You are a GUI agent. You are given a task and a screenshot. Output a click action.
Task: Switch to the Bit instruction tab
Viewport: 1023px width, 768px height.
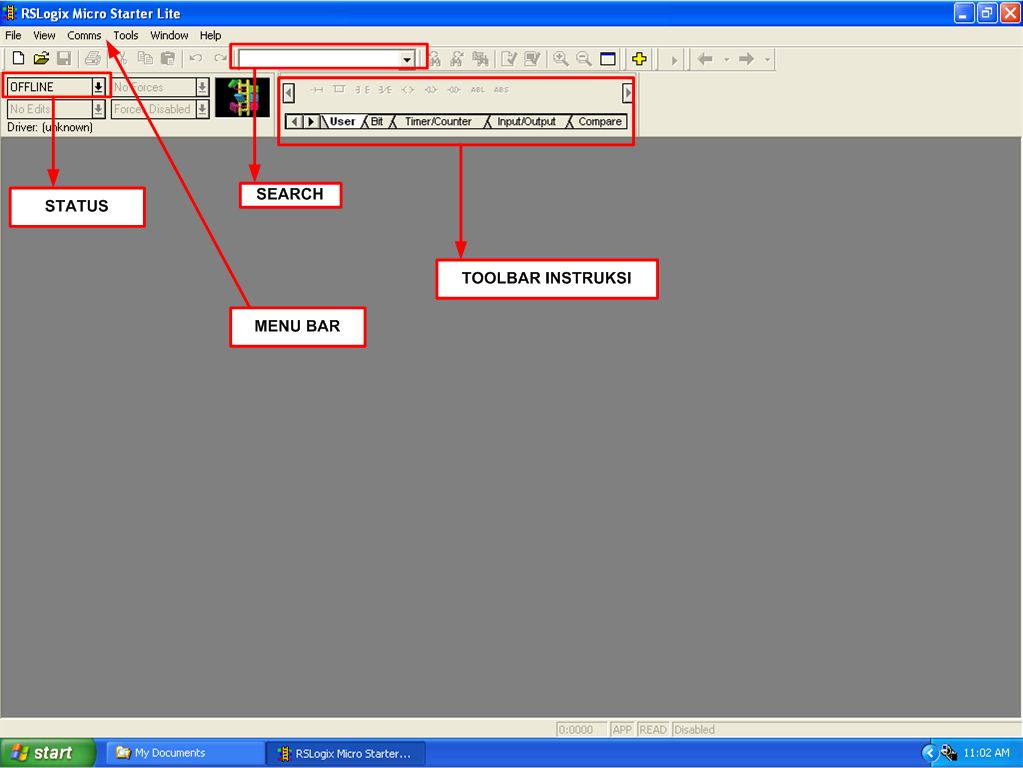click(377, 121)
